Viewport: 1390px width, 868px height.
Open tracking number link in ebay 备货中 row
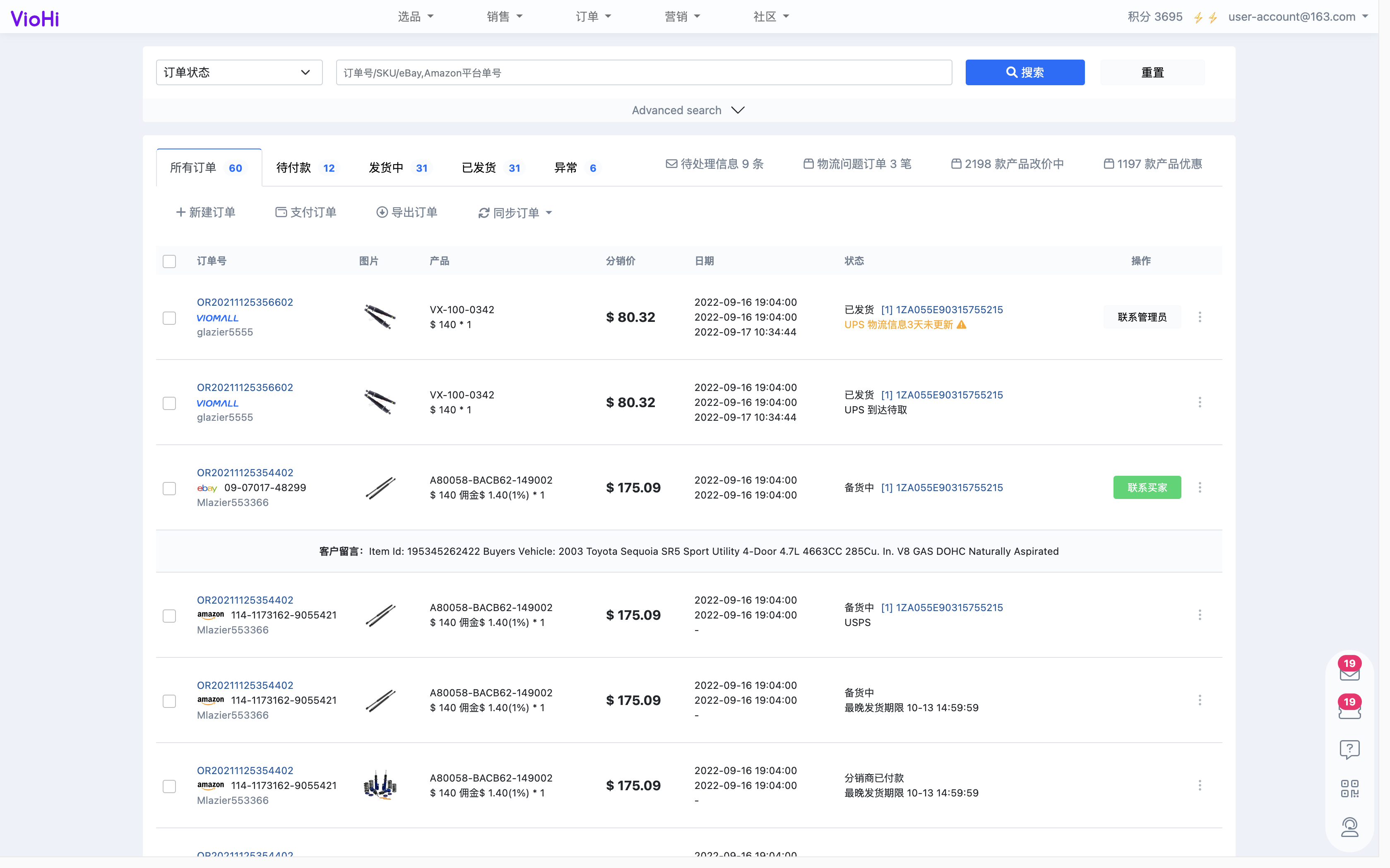pyautogui.click(x=942, y=487)
